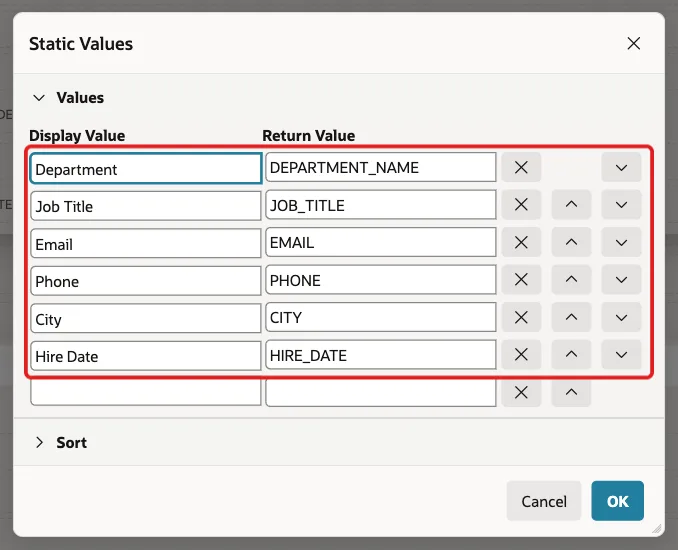Focus the Department display value field
This screenshot has width=678, height=550.
146,168
